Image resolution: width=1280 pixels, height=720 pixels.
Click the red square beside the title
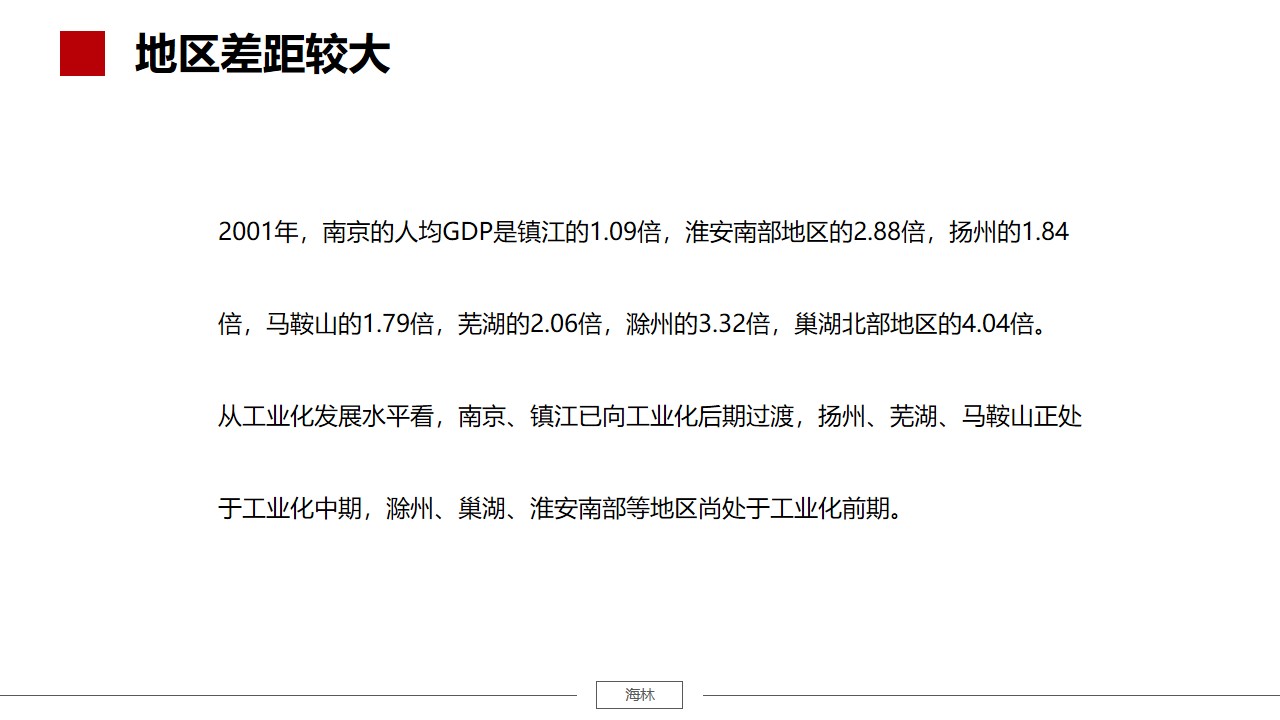[x=82, y=54]
